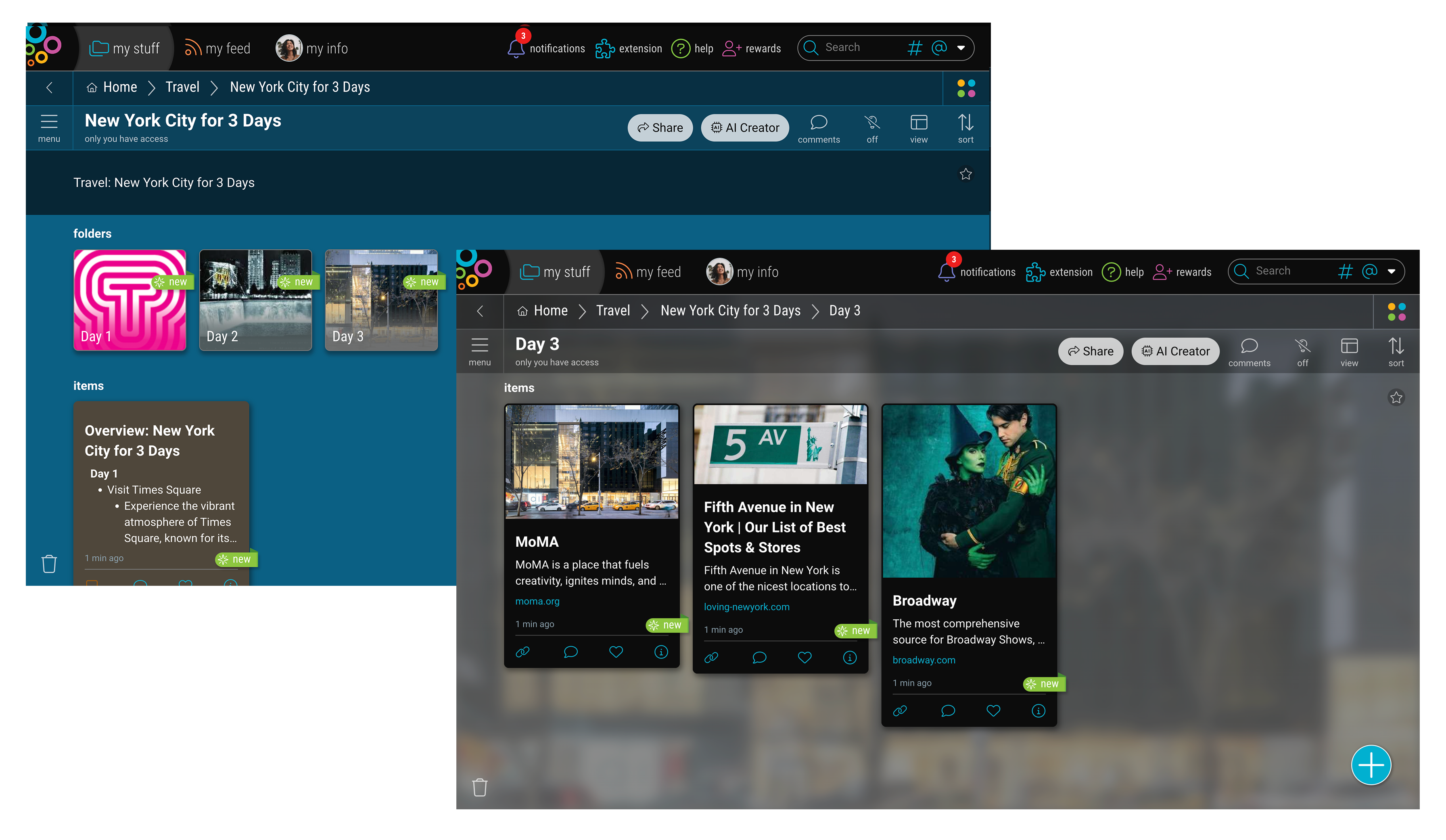The height and width of the screenshot is (840, 1446).
Task: Open hamburger menu in back New York window
Action: 49,128
